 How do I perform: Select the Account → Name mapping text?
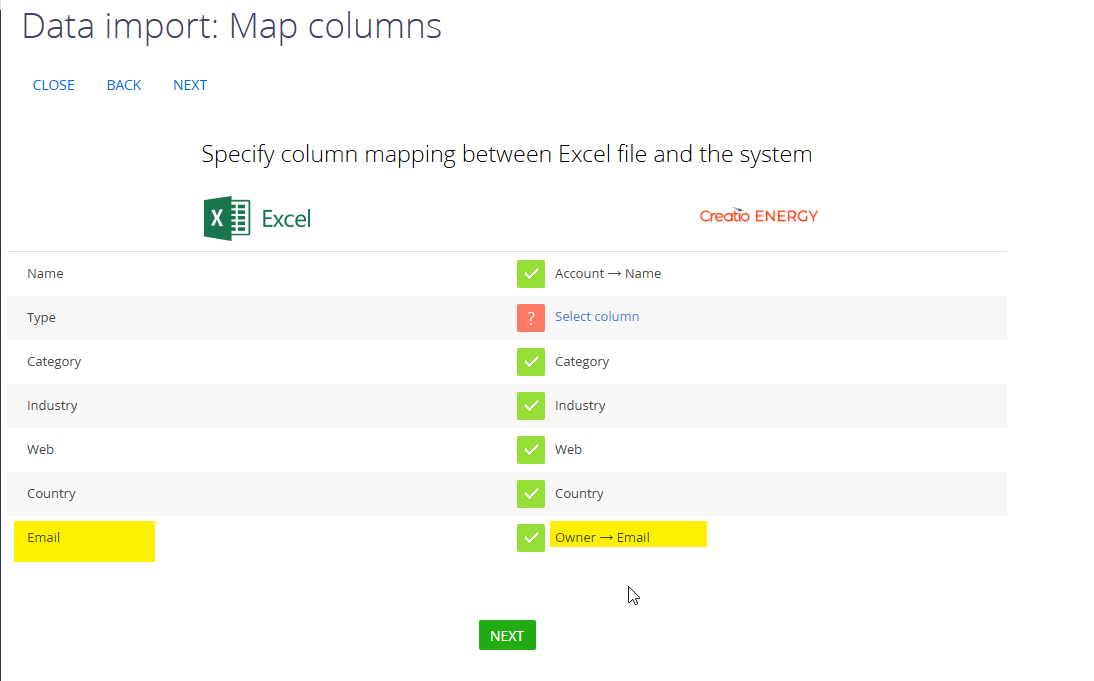(x=608, y=274)
